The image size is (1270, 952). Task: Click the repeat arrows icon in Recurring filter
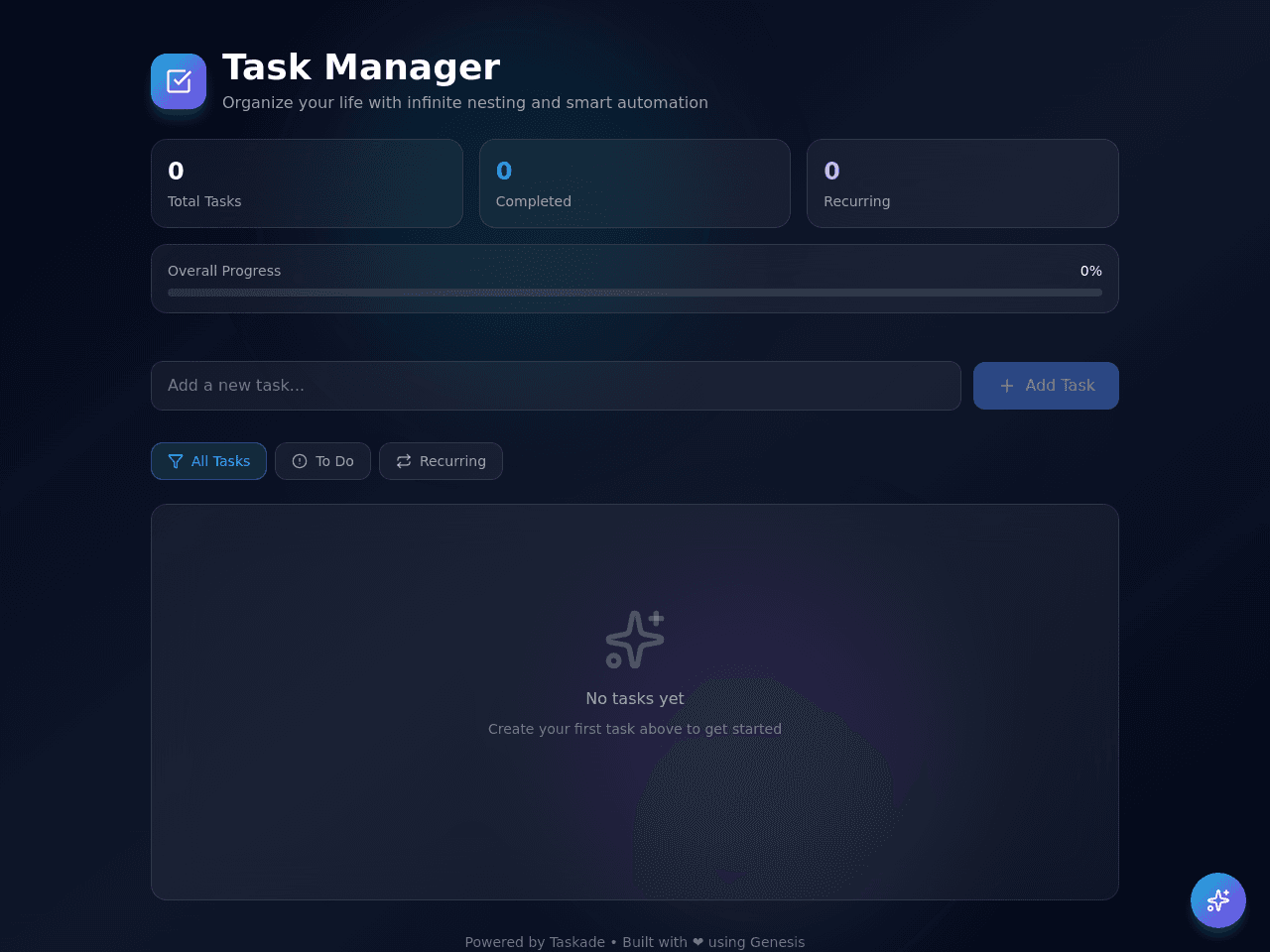click(404, 461)
